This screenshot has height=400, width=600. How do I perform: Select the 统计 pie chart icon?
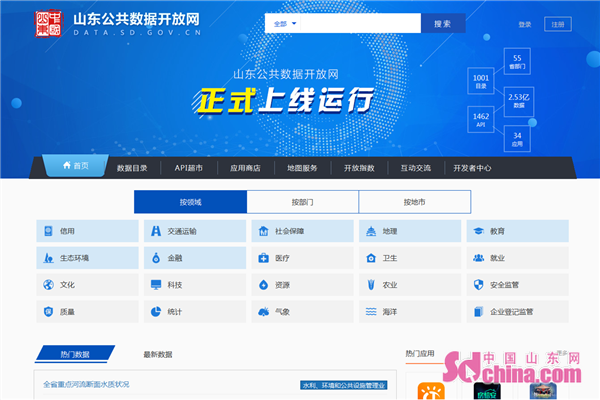point(156,312)
